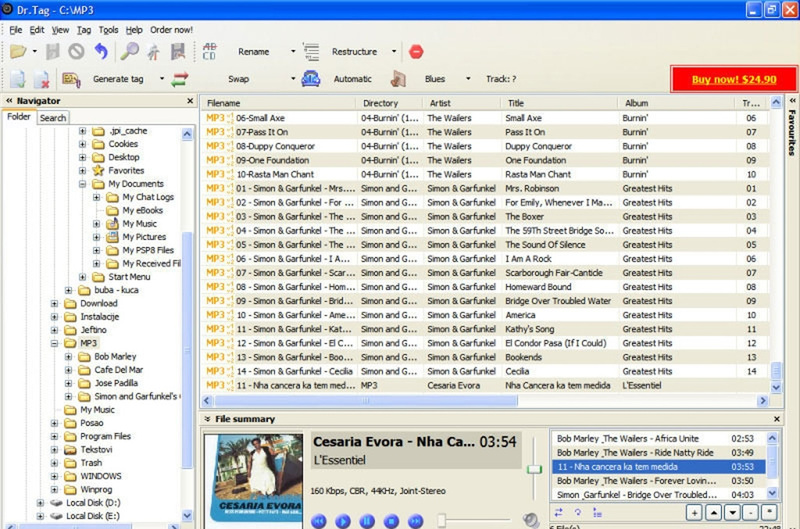Open the Rename dropdown arrow
The height and width of the screenshot is (529, 800).
pos(293,52)
